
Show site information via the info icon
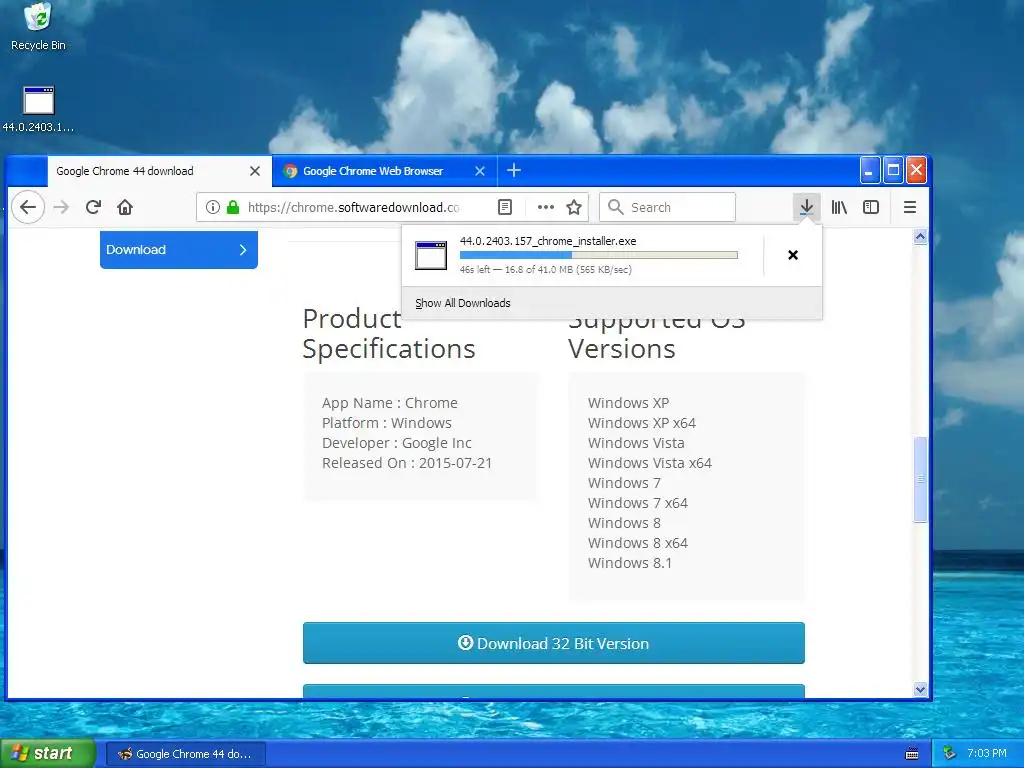212,207
